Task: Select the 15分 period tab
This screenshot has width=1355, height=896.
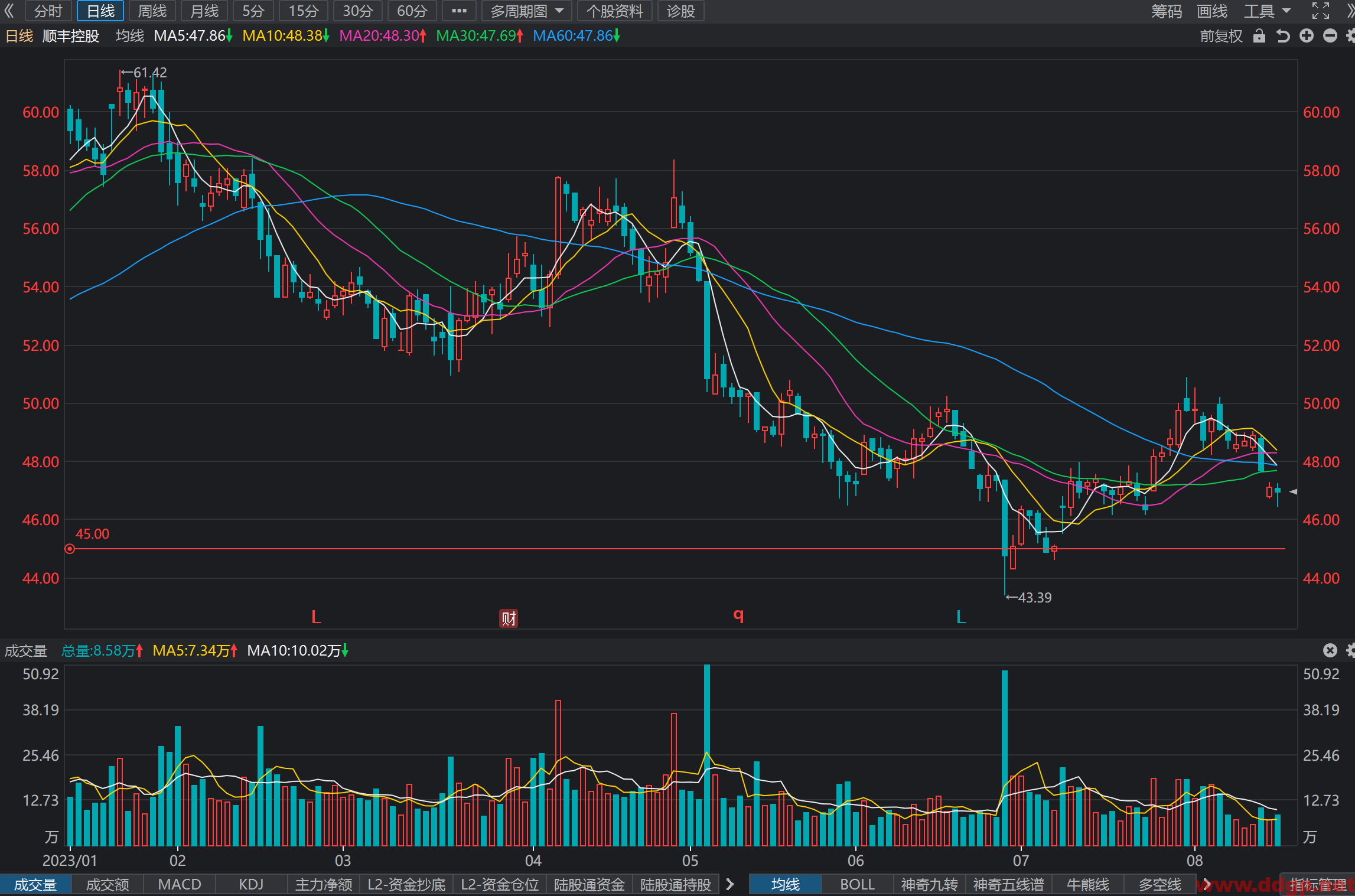Action: pyautogui.click(x=304, y=11)
